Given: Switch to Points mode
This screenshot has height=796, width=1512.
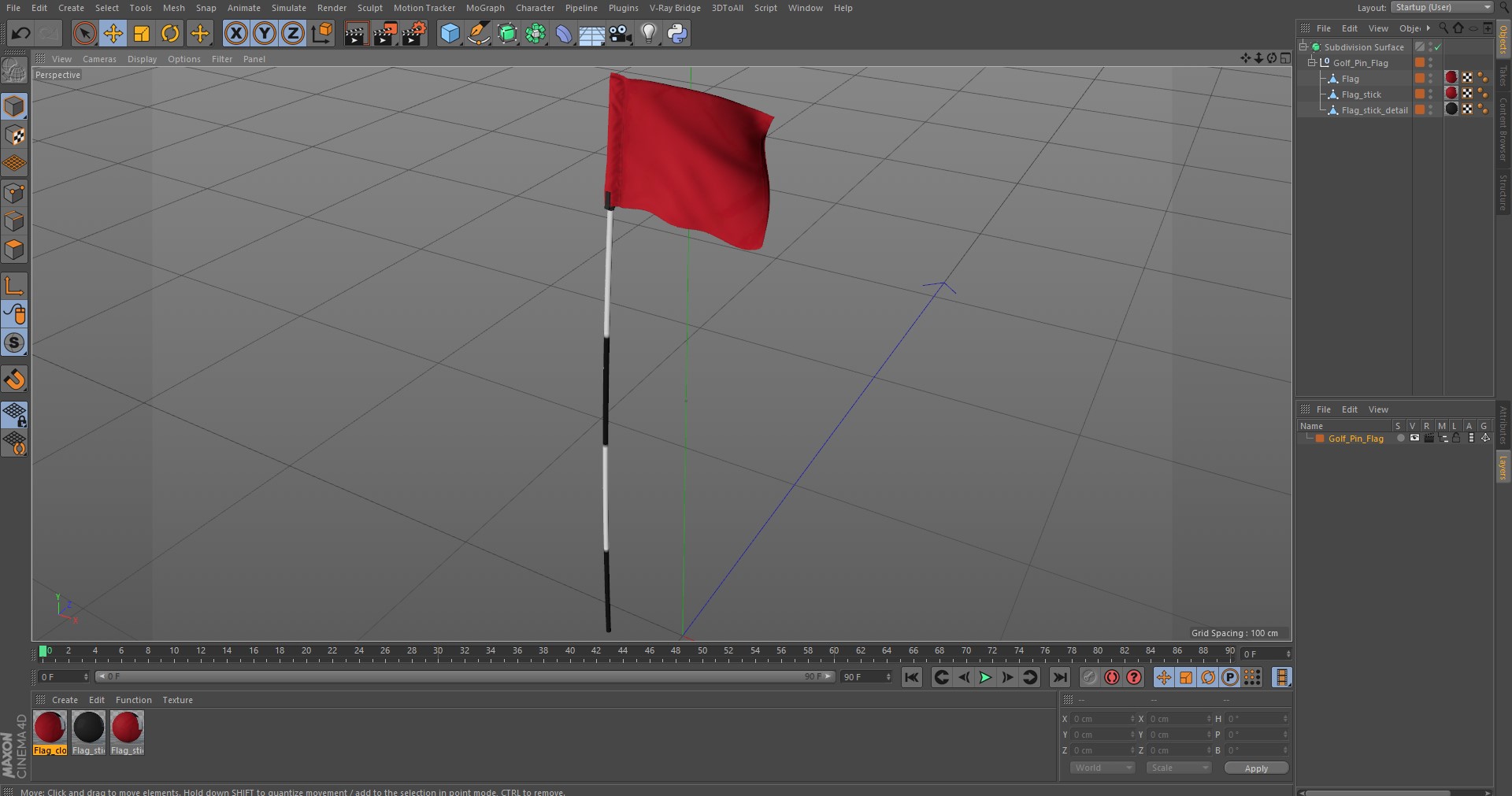Looking at the screenshot, I should 14,193.
